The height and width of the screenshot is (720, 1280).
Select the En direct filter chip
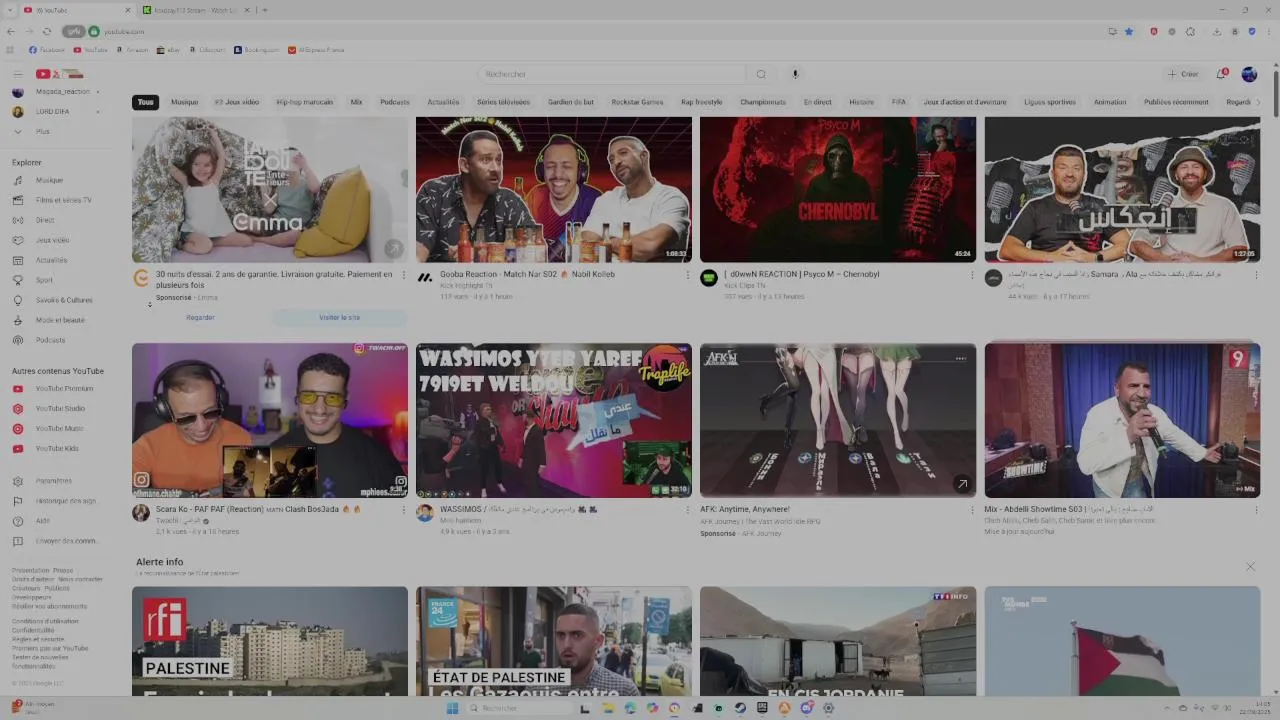point(817,102)
